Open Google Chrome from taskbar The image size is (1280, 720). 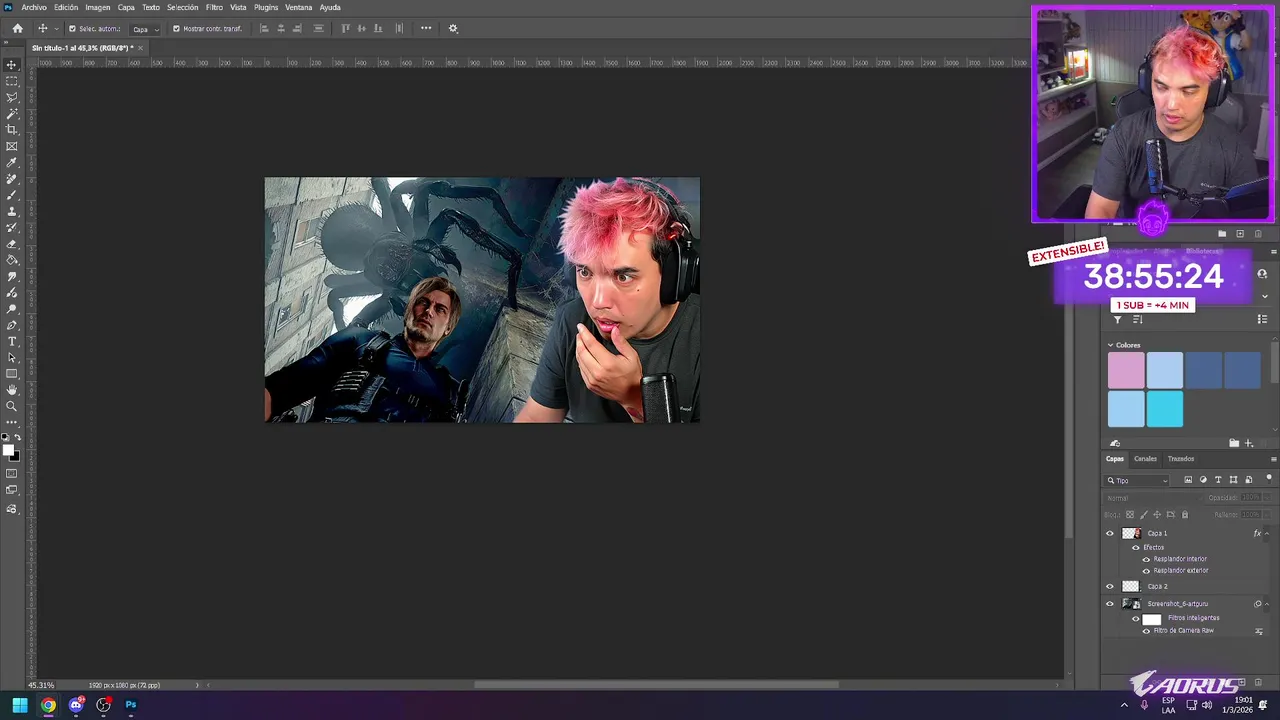pos(48,705)
